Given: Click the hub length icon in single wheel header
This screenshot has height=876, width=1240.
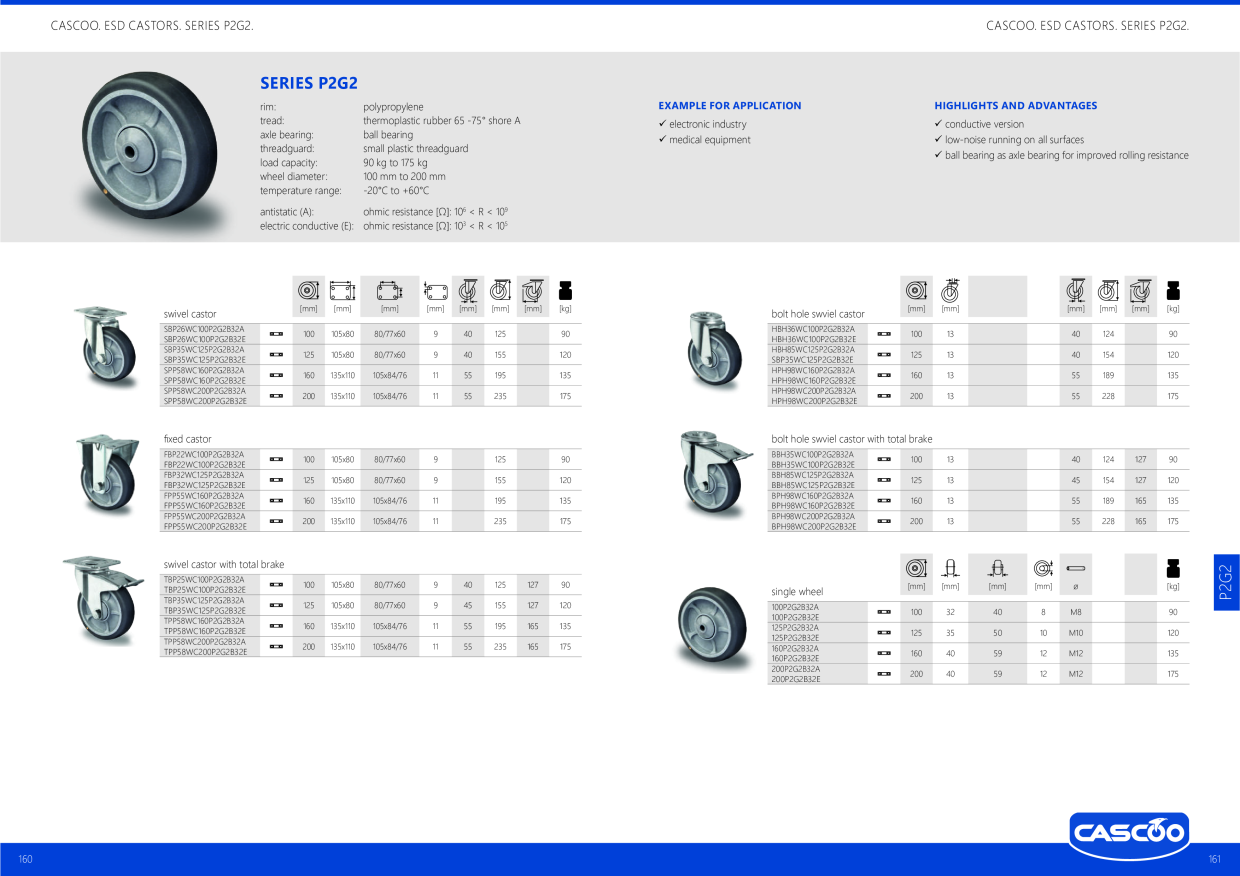Looking at the screenshot, I should click(997, 568).
